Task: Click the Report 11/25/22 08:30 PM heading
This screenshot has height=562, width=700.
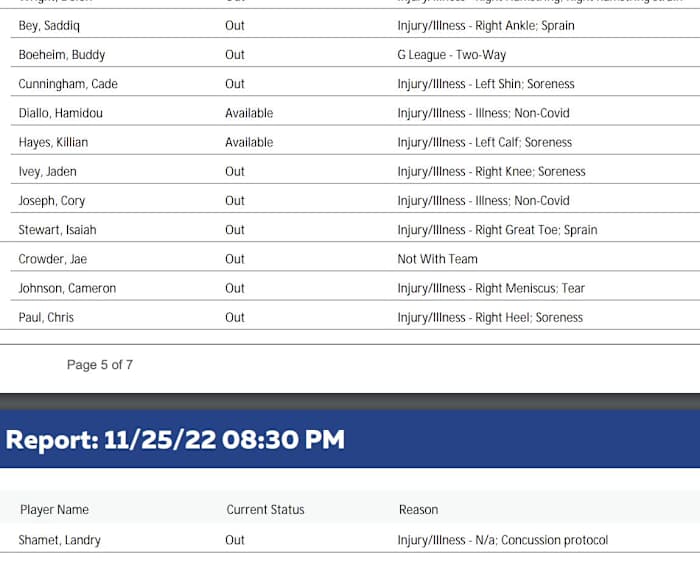Action: tap(175, 439)
